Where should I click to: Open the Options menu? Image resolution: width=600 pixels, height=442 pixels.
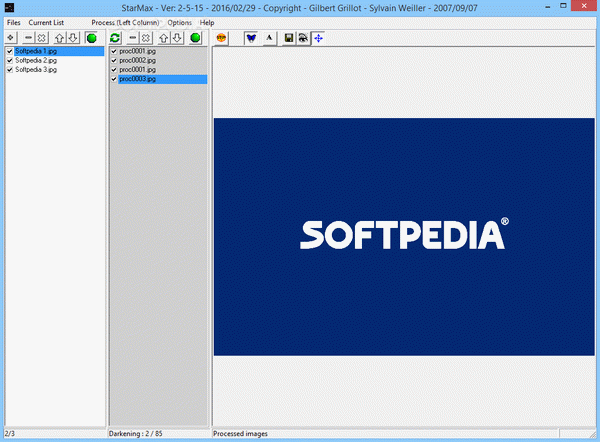point(179,23)
